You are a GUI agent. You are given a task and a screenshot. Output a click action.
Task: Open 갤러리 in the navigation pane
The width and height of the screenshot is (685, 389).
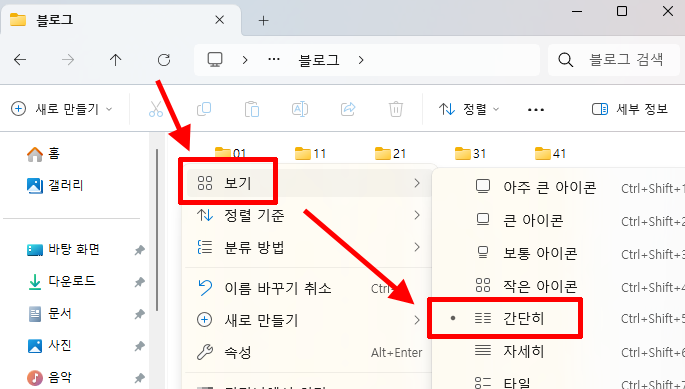pos(55,185)
